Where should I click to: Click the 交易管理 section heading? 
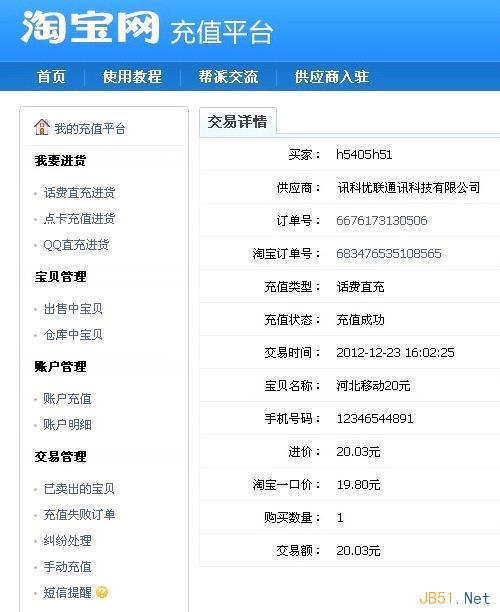coord(60,456)
